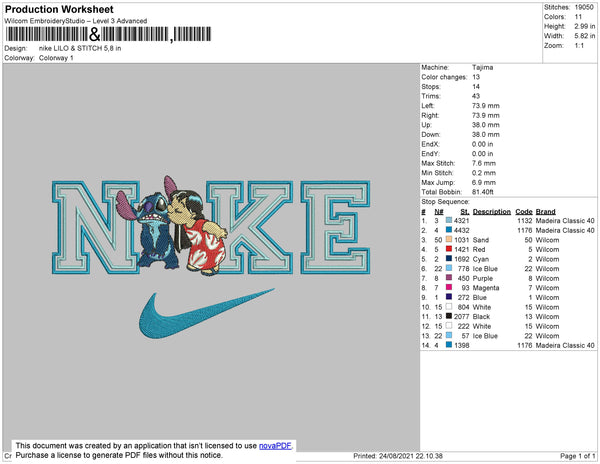This screenshot has height=464, width=600.
Task: Click the 'Magenta' description text
Action: click(x=486, y=288)
